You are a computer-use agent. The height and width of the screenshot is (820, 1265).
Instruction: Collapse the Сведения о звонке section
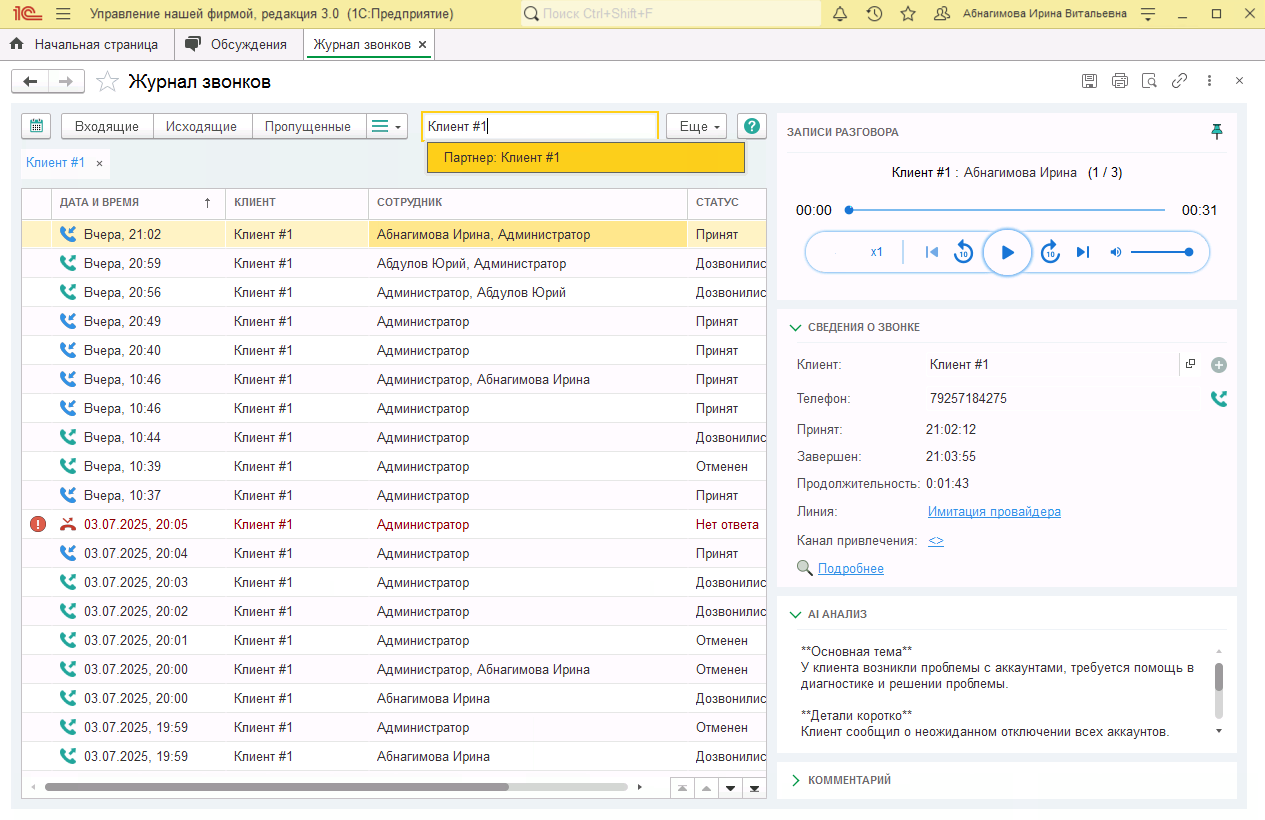796,327
